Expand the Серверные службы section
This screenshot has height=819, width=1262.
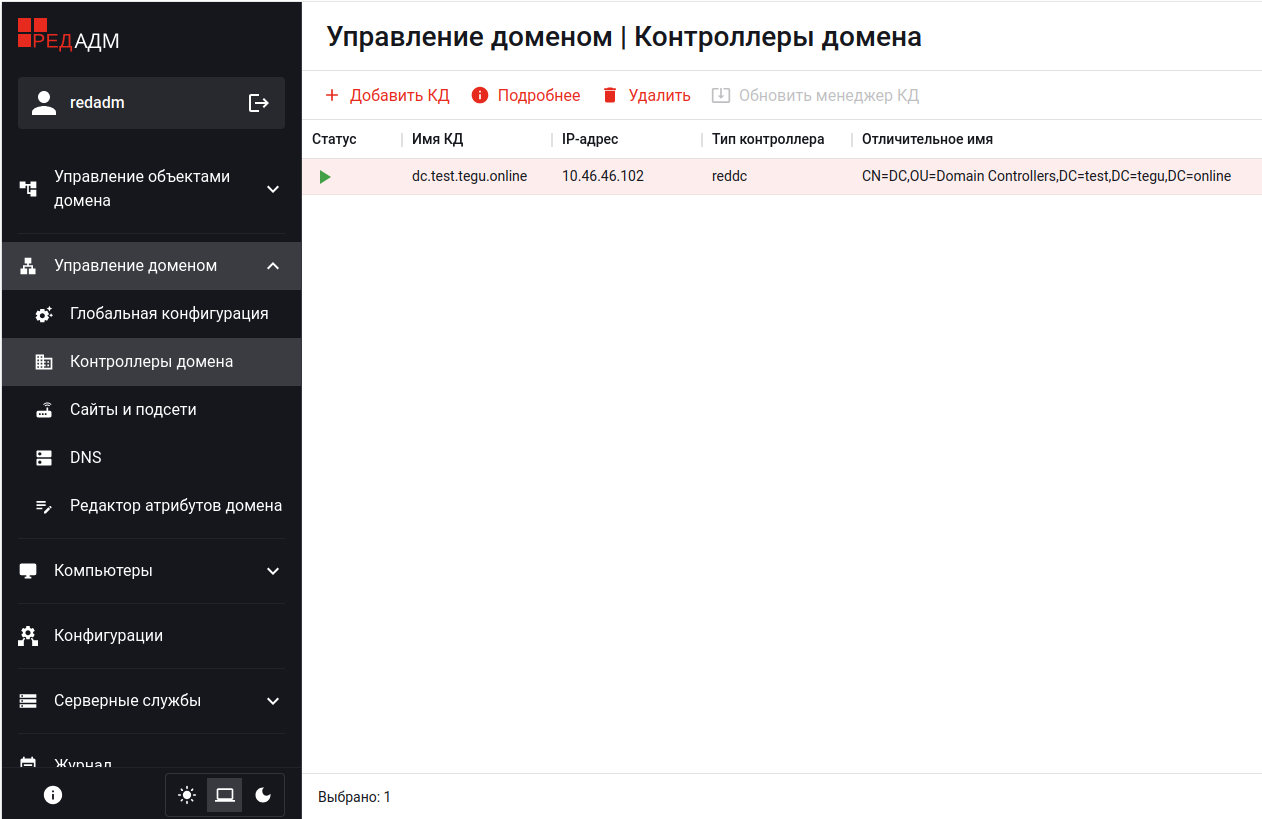(273, 701)
